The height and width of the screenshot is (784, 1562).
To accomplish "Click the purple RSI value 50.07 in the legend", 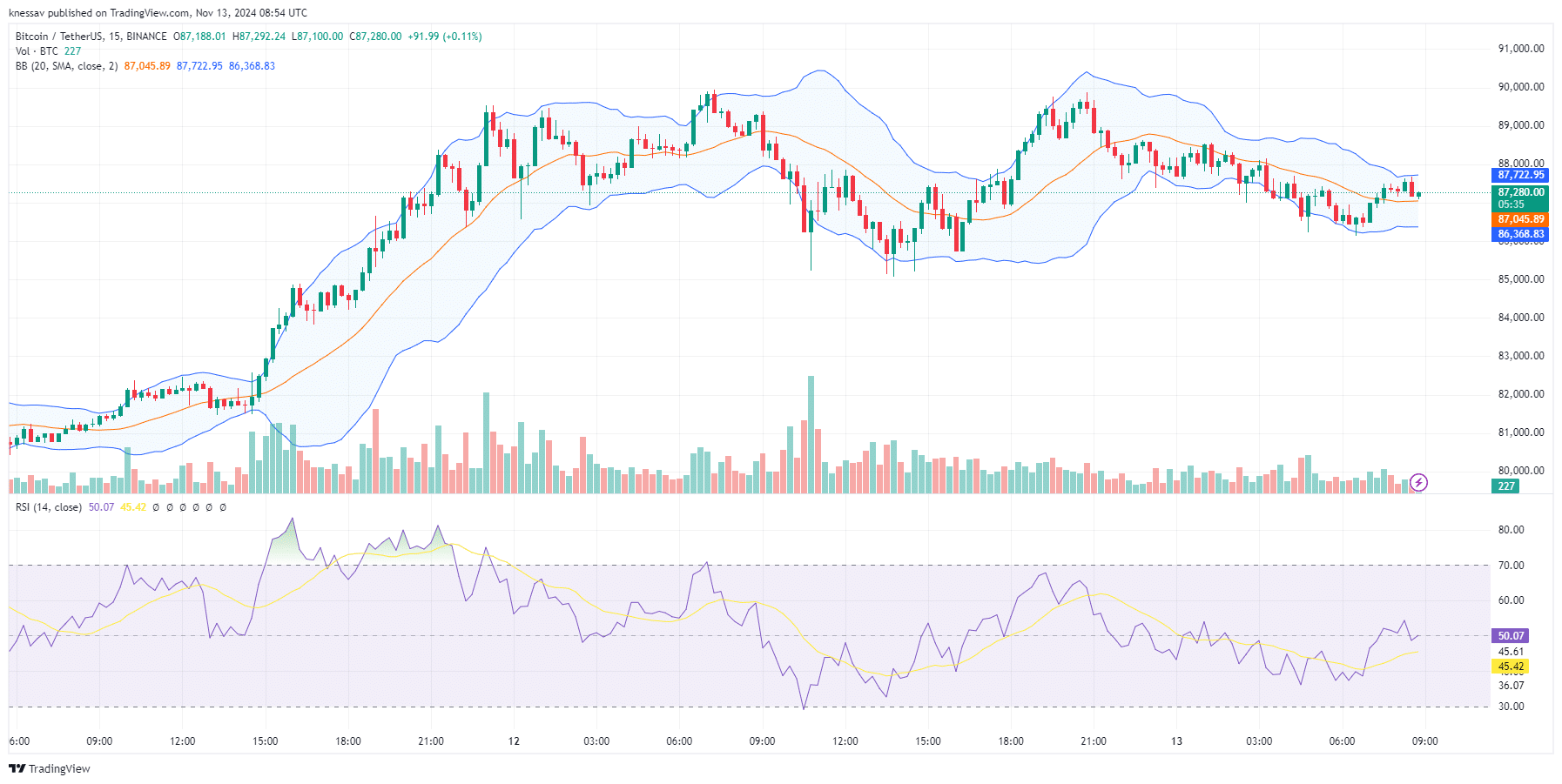I will click(101, 507).
